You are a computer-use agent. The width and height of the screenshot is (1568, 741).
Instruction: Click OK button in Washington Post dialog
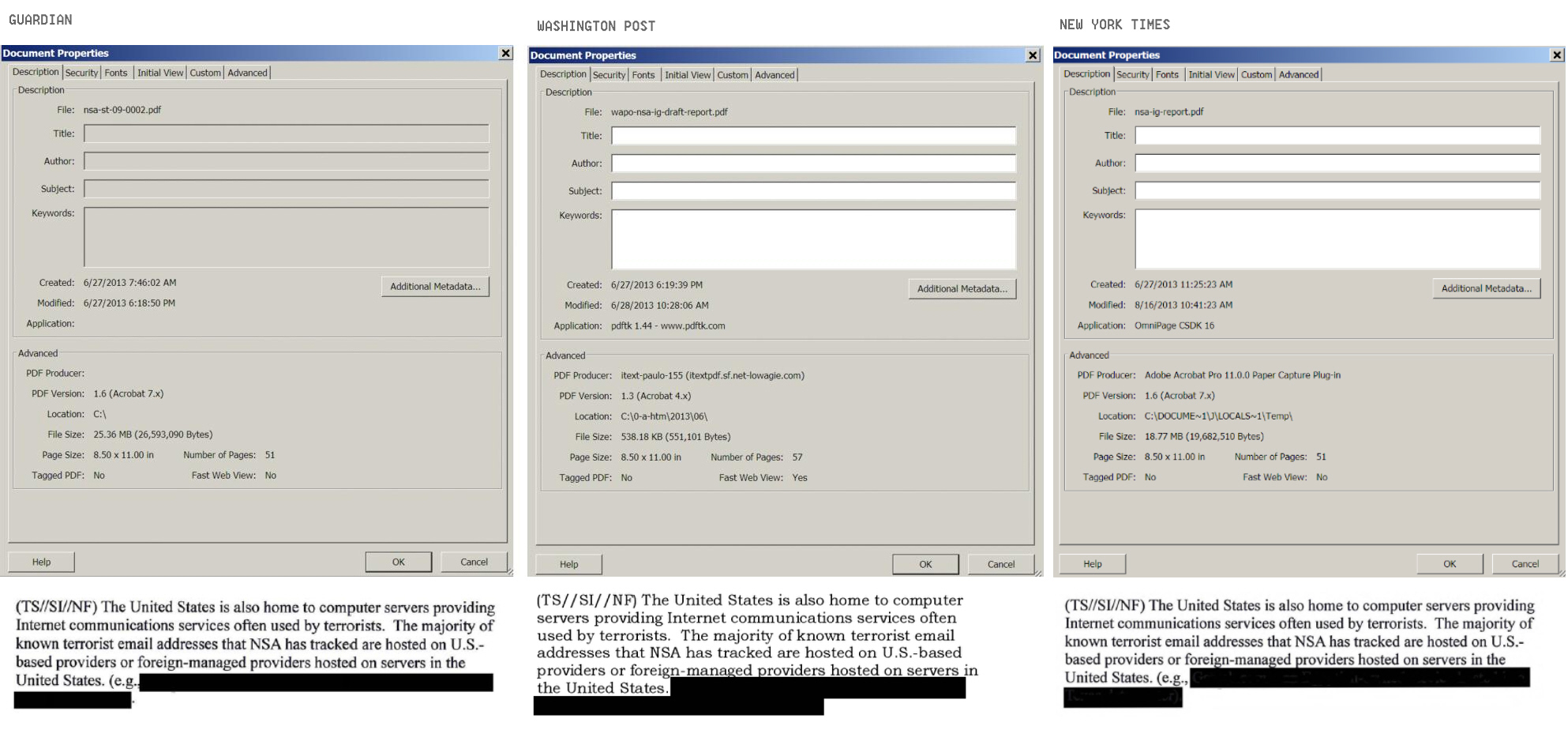(926, 564)
